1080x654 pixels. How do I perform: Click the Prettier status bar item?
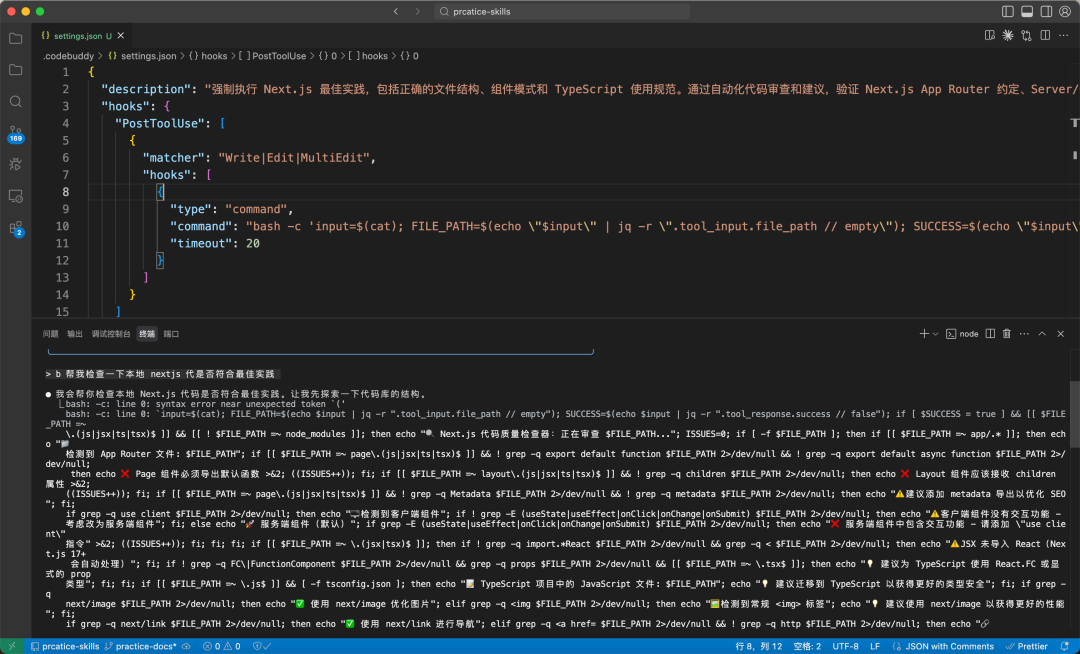(1027, 646)
